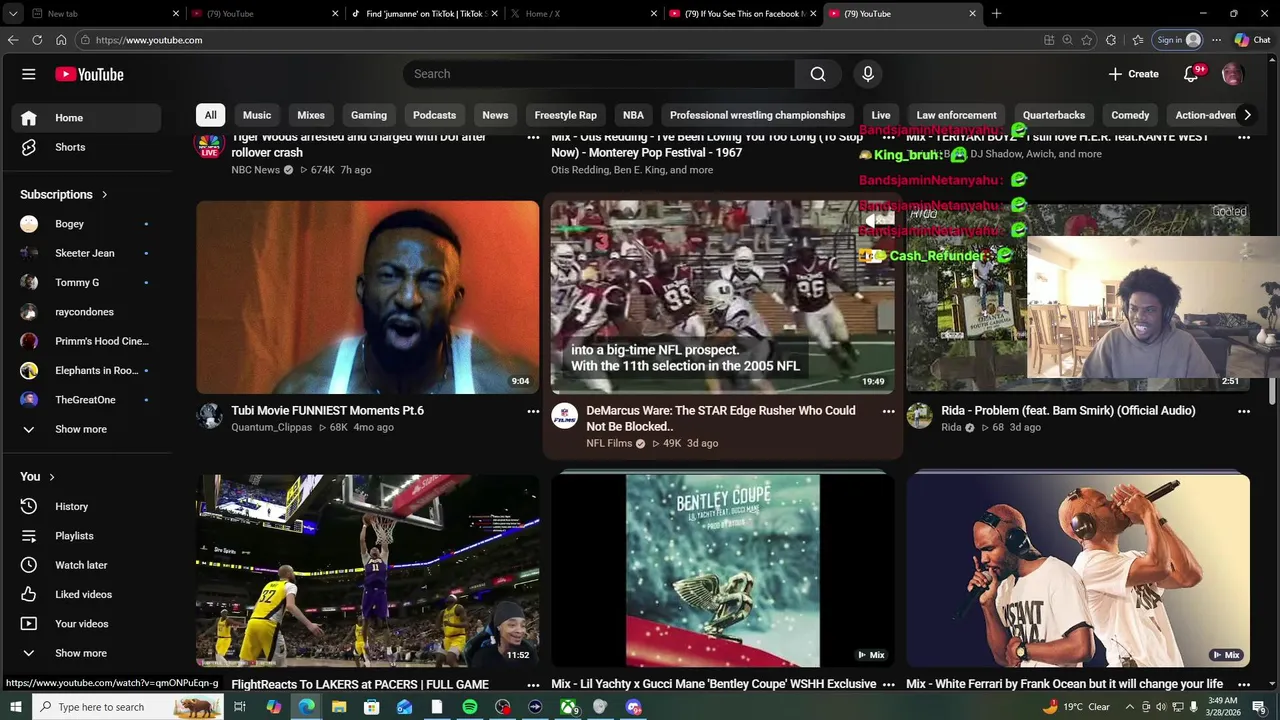Screen dimensions: 1280x720
Task: Open Your videos
Action: pos(86,624)
